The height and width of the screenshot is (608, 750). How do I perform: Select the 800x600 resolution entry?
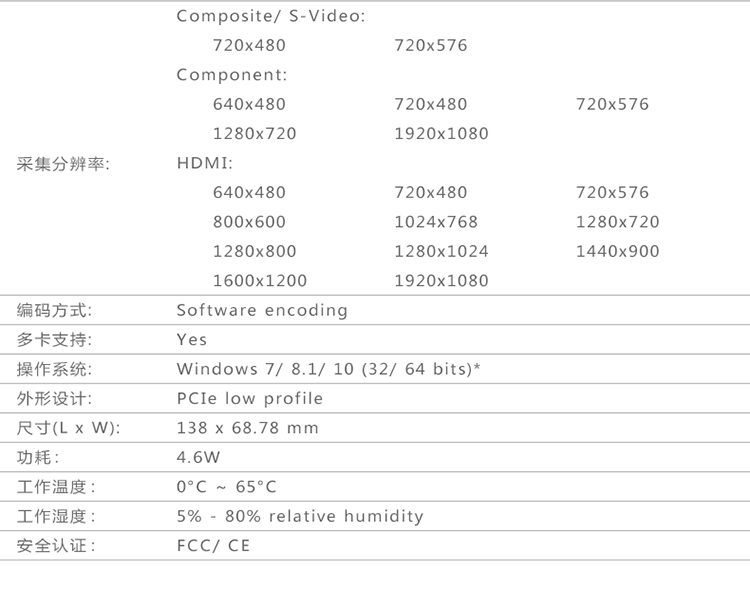(x=249, y=222)
